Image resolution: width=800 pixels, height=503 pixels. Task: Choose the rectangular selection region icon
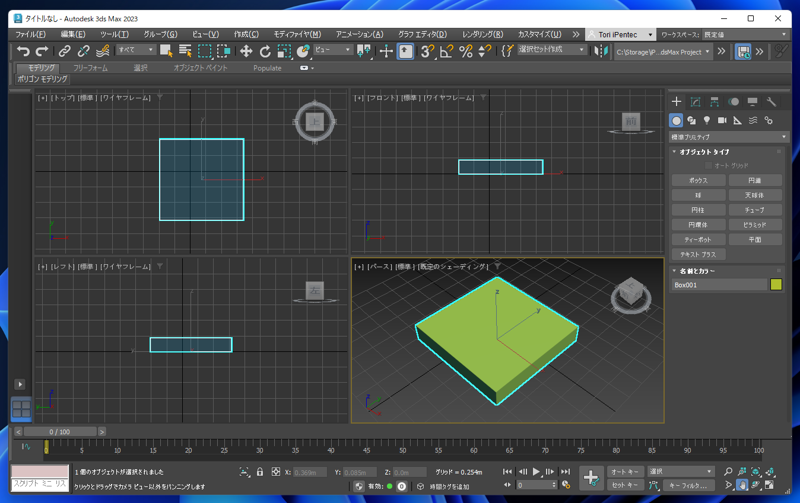click(205, 51)
